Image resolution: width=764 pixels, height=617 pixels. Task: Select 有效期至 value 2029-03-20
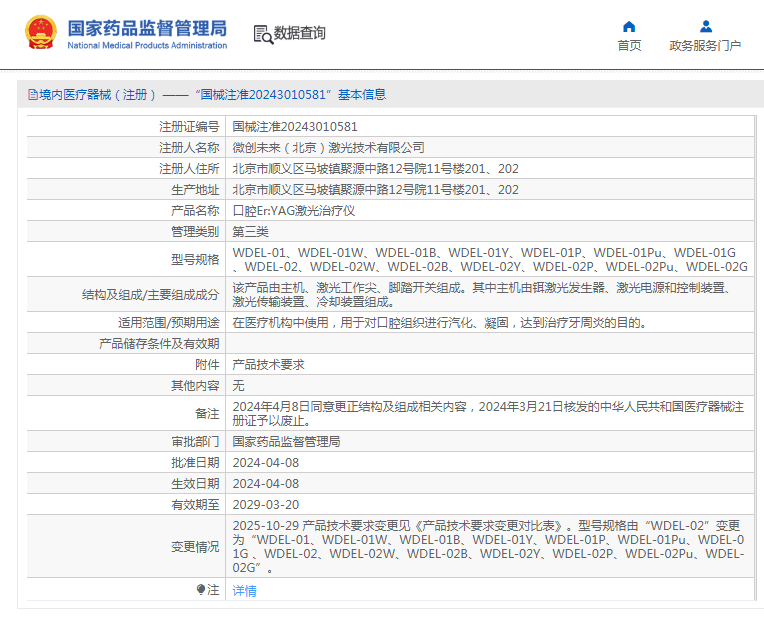[266, 504]
